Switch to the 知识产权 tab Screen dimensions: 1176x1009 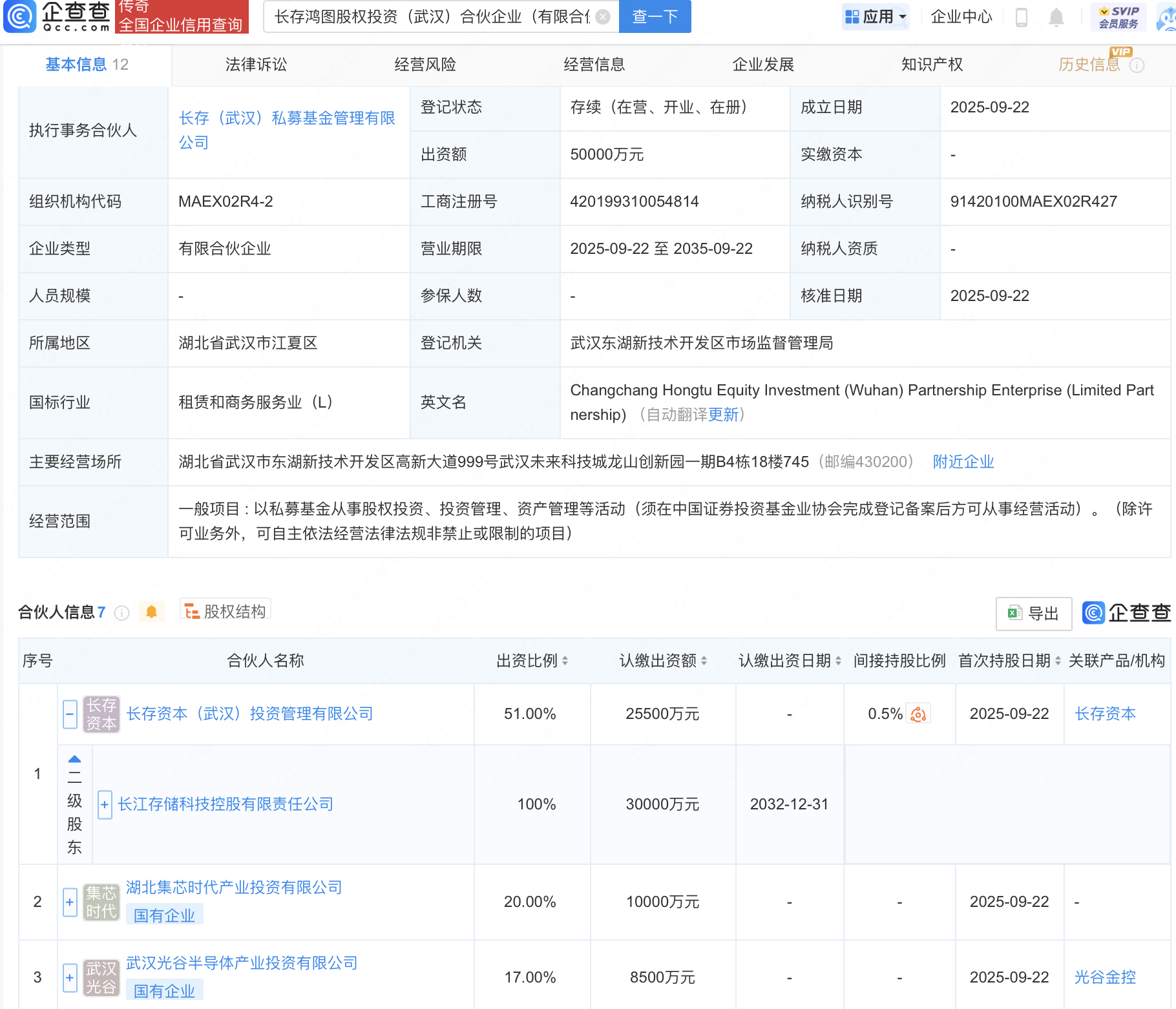(932, 65)
